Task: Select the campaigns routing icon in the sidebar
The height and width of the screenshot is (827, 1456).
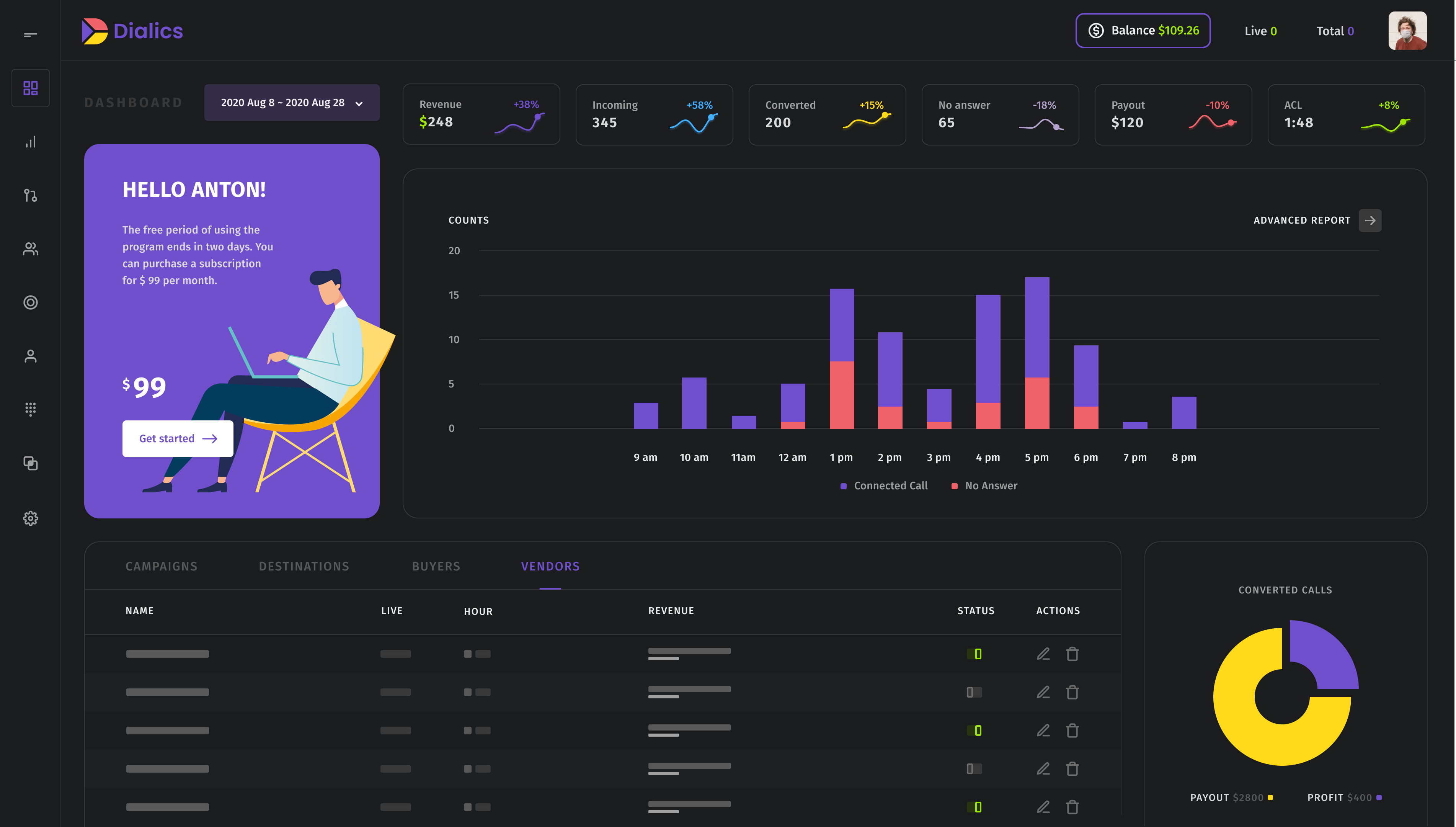Action: point(30,195)
